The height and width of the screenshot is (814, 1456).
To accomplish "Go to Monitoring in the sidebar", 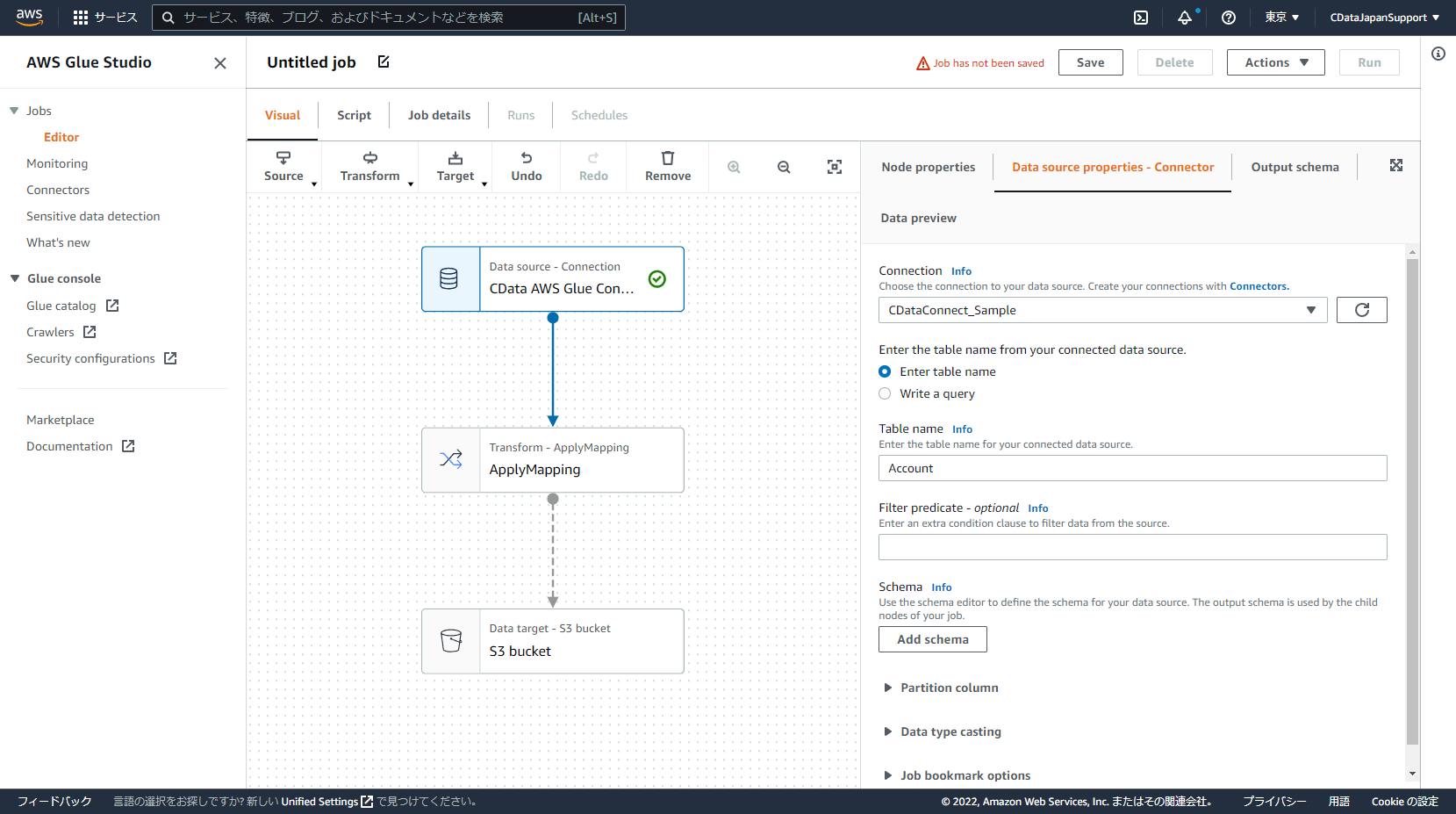I will [x=57, y=163].
